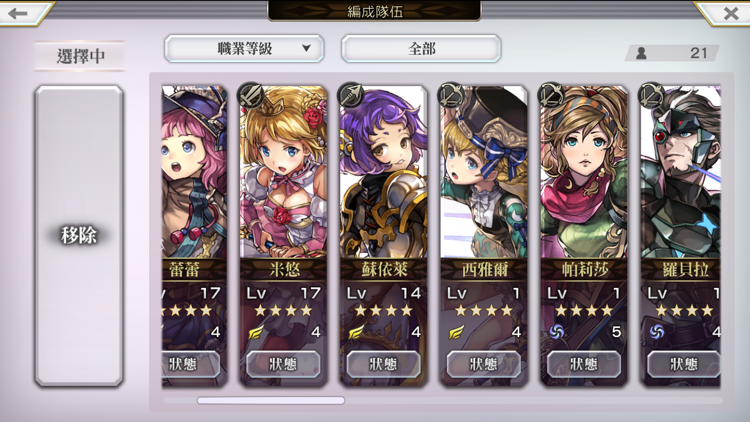Viewport: 750px width, 422px height.
Task: Click the 移除 remove button
Action: pos(79,235)
